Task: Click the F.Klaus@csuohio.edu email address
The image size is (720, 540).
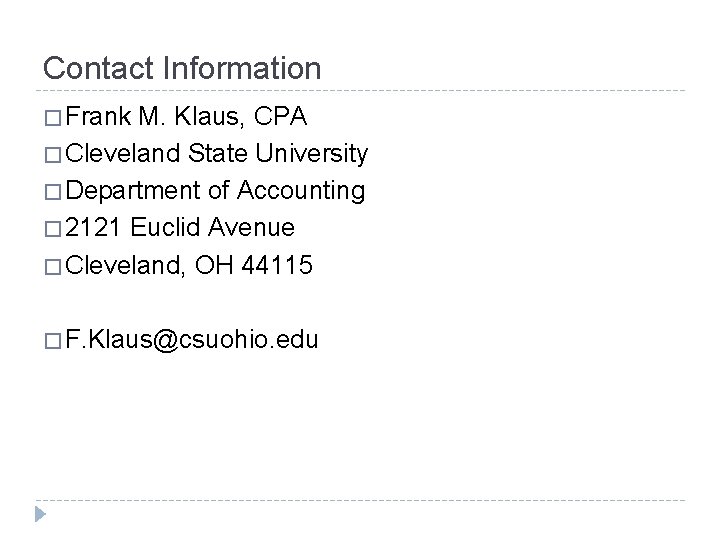Action: coord(191,340)
